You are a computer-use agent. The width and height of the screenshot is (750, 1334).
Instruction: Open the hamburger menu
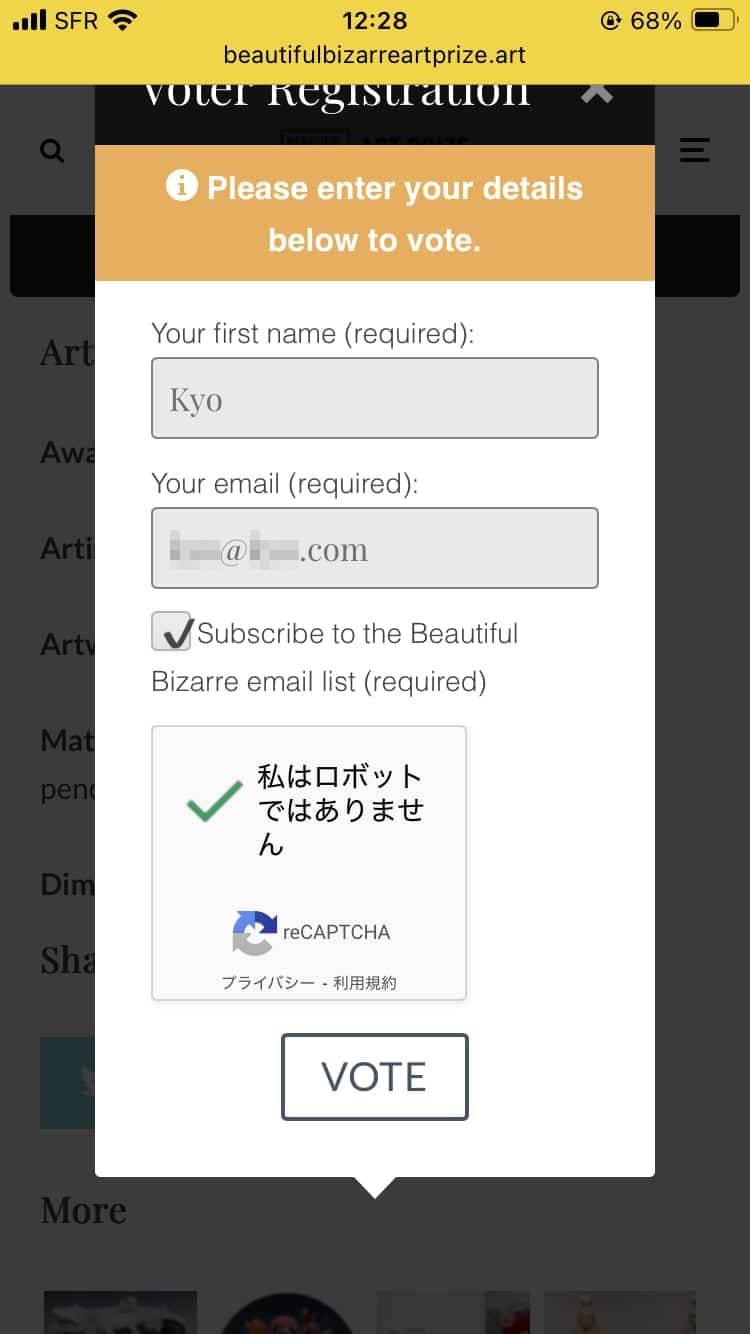point(695,150)
